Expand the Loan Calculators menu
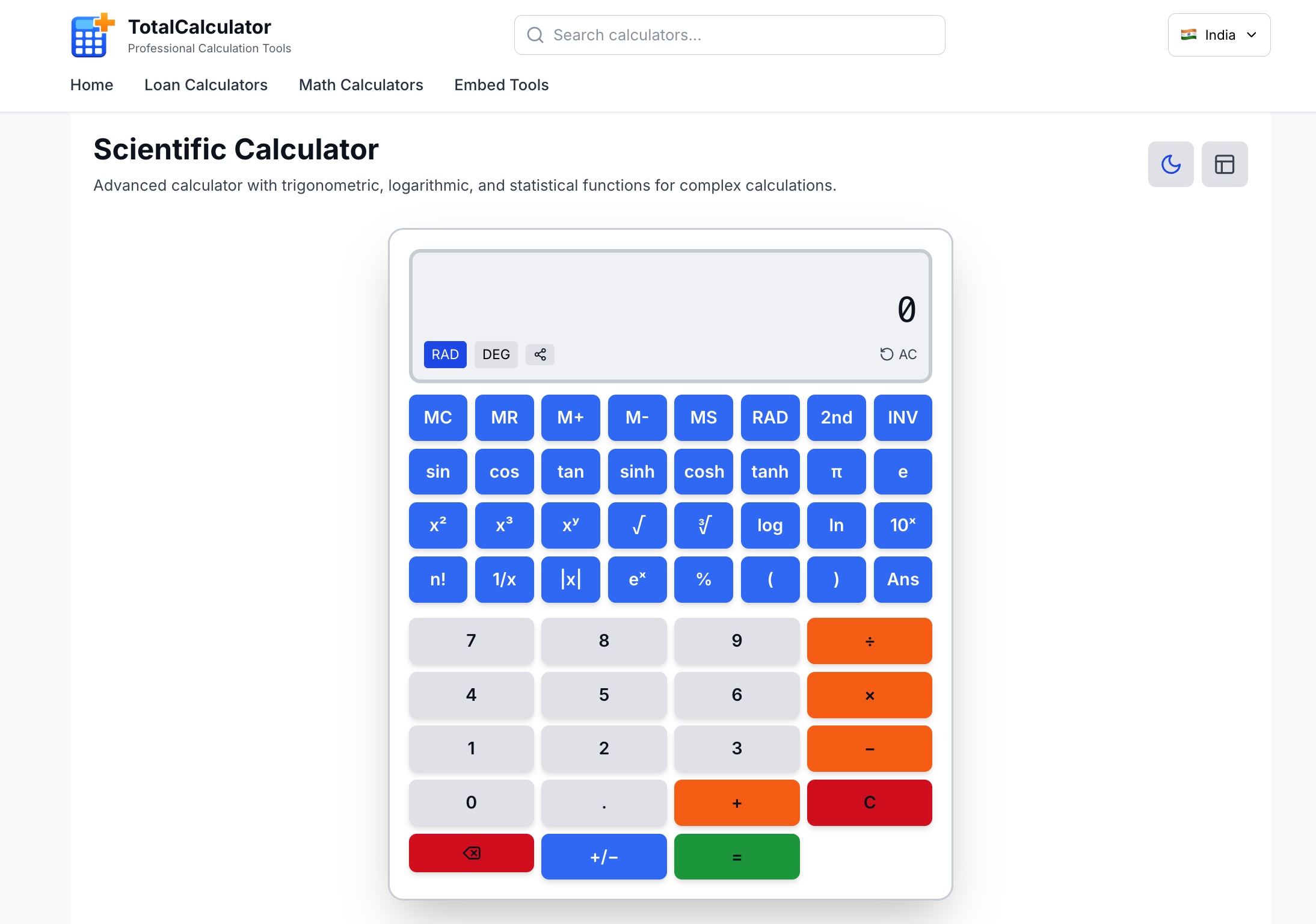 206,85
